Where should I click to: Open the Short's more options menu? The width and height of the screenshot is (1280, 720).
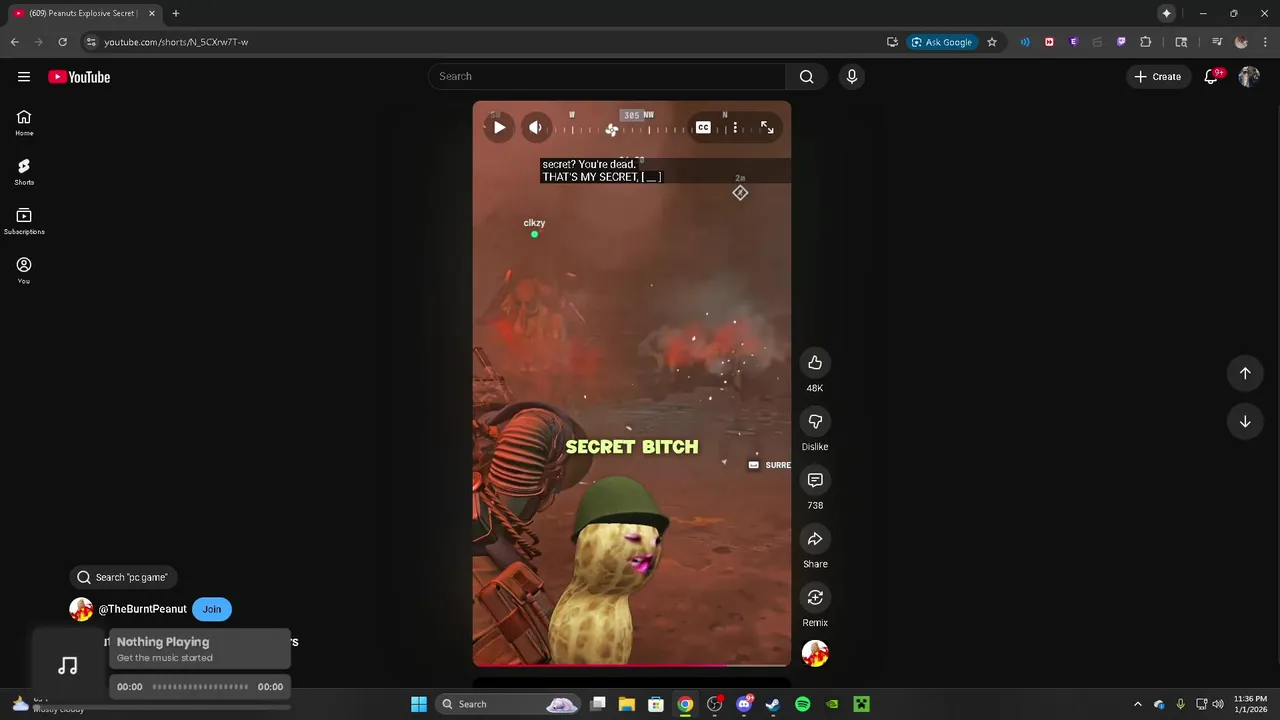735,127
